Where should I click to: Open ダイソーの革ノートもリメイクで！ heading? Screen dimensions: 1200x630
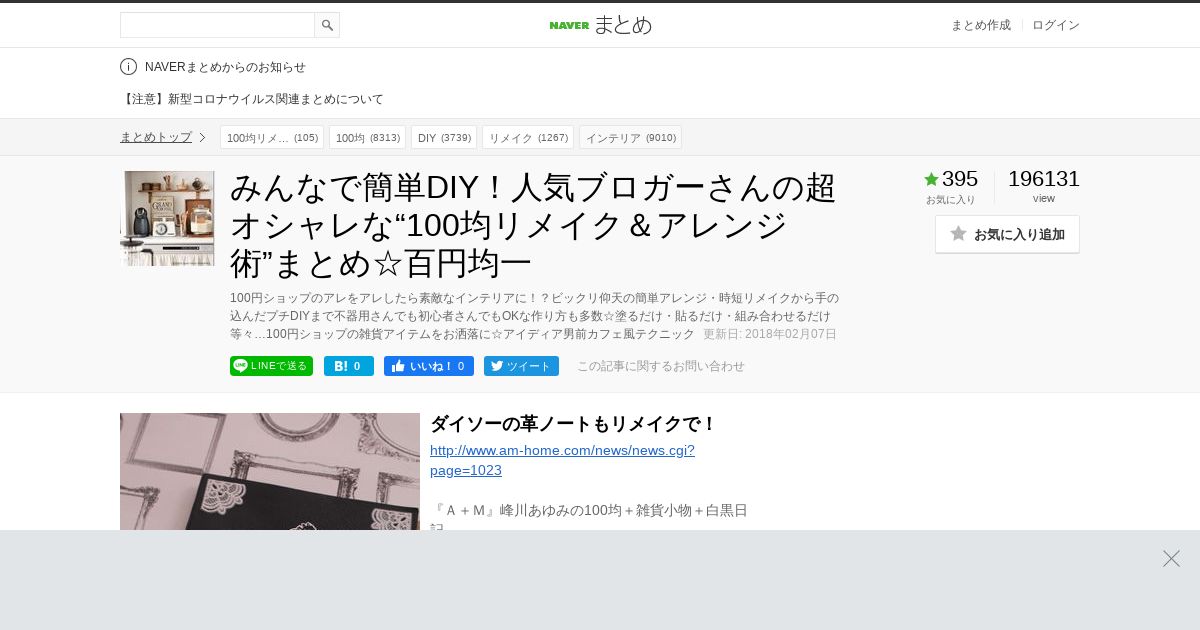[573, 424]
